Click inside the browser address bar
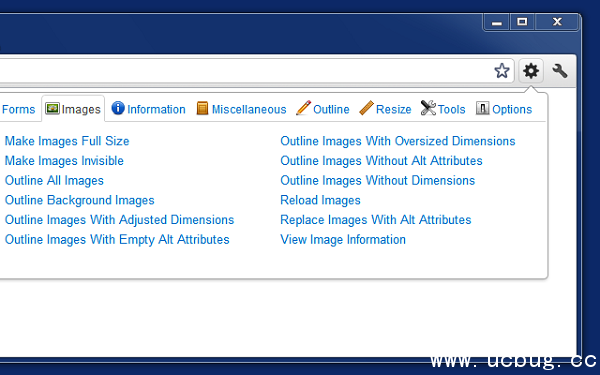This screenshot has width=600, height=375. 245,71
